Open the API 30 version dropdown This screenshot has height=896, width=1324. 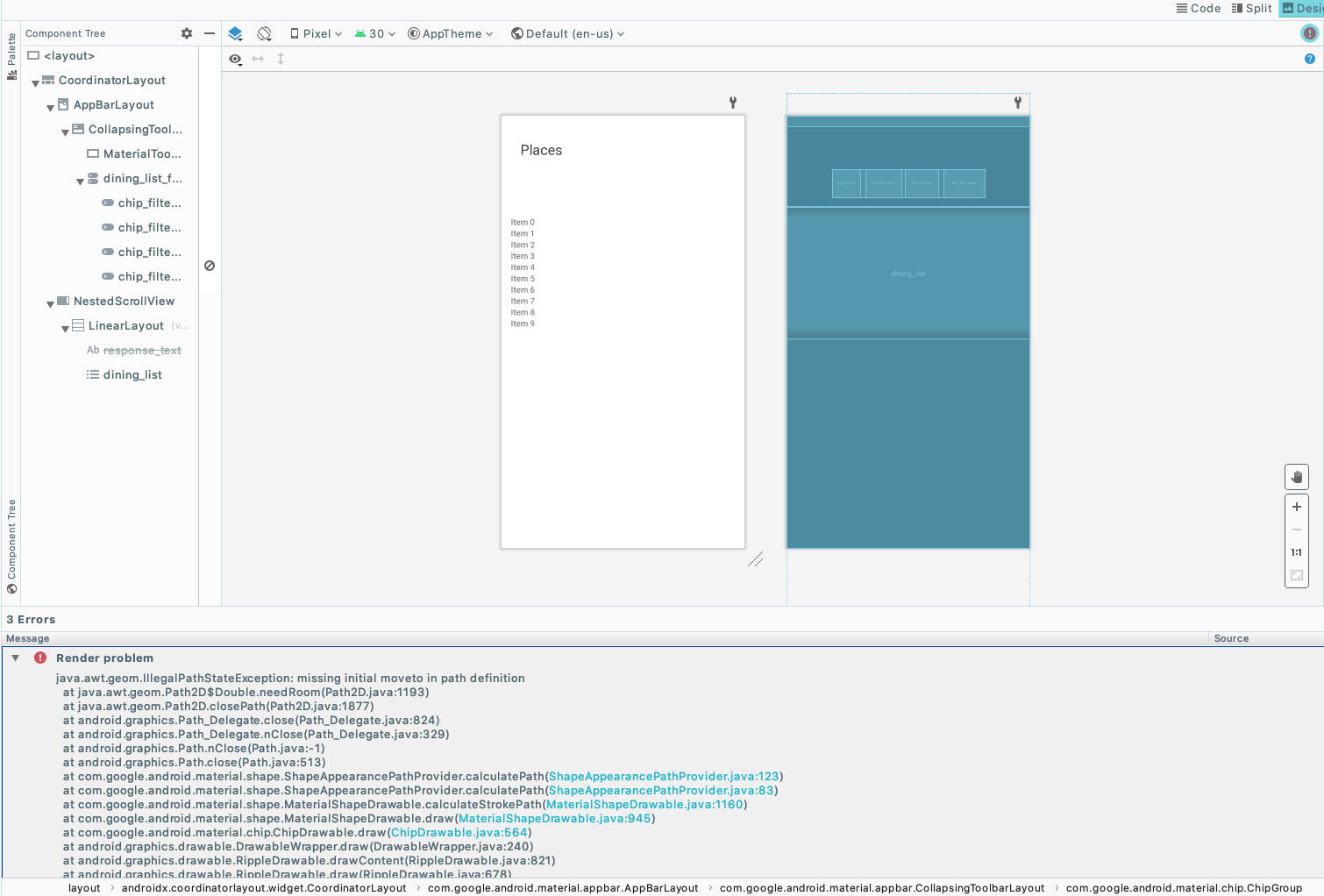pyautogui.click(x=375, y=33)
